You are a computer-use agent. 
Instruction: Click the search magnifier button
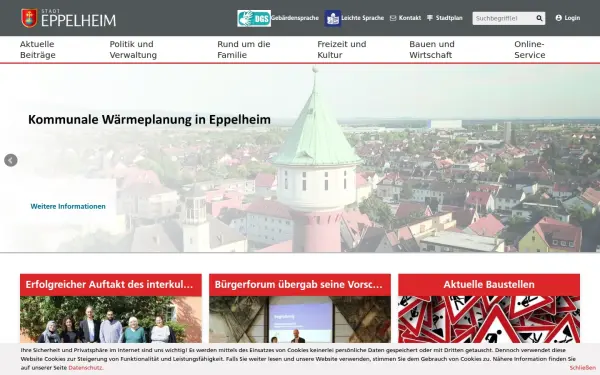539,18
